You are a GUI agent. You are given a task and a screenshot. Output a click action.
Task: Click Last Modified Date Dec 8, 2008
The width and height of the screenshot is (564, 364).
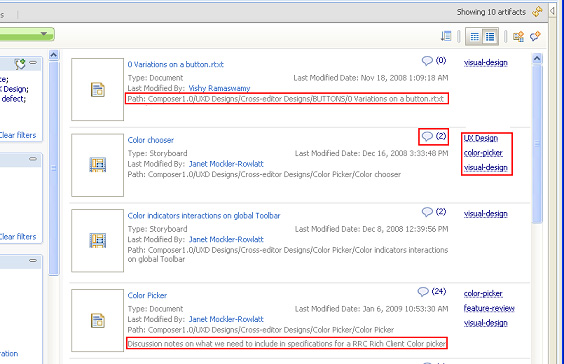coord(372,229)
